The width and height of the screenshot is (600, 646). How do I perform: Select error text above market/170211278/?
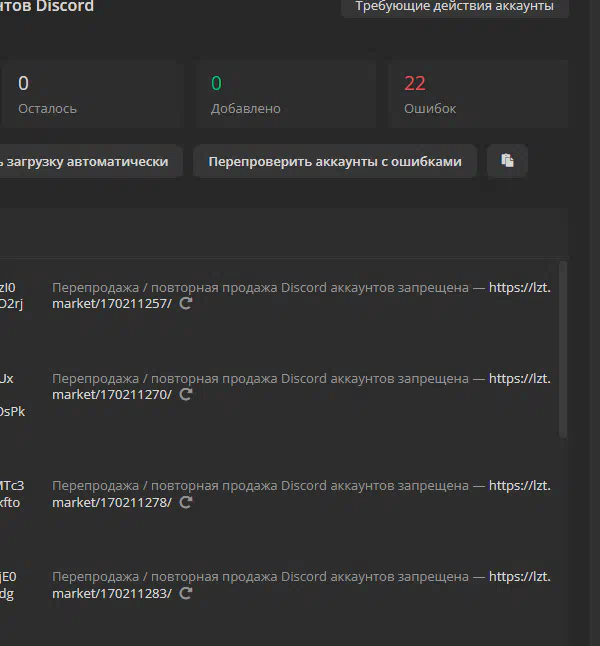click(260, 486)
